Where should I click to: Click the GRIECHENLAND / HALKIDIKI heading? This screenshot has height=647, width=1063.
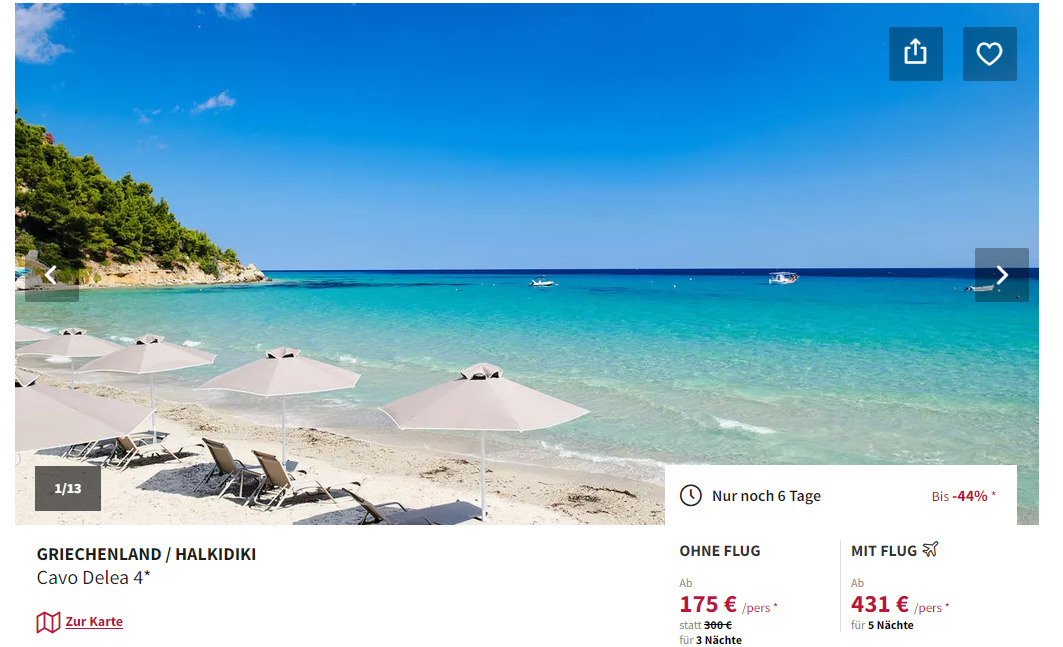tap(146, 555)
